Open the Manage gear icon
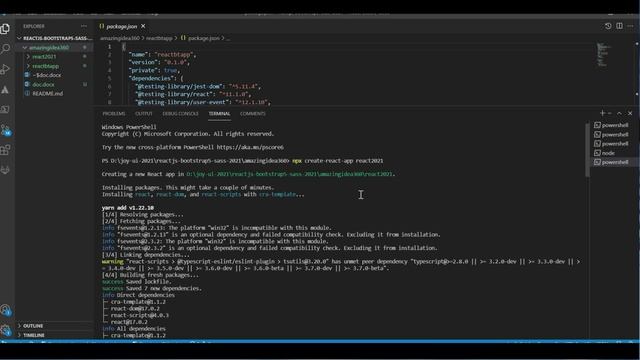The width and height of the screenshot is (640, 360). pyautogui.click(x=6, y=330)
